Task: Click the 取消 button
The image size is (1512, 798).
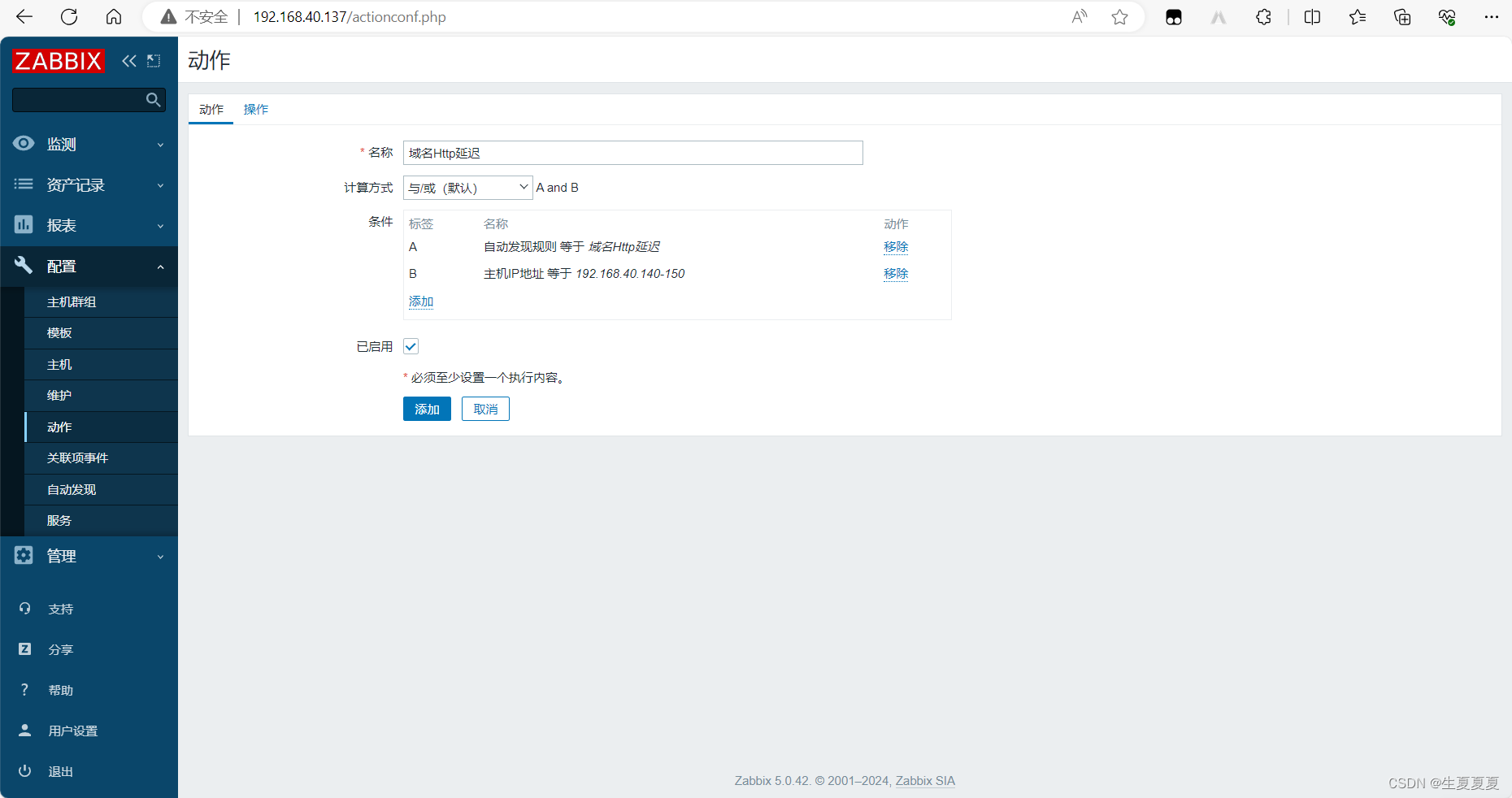Action: click(x=485, y=409)
